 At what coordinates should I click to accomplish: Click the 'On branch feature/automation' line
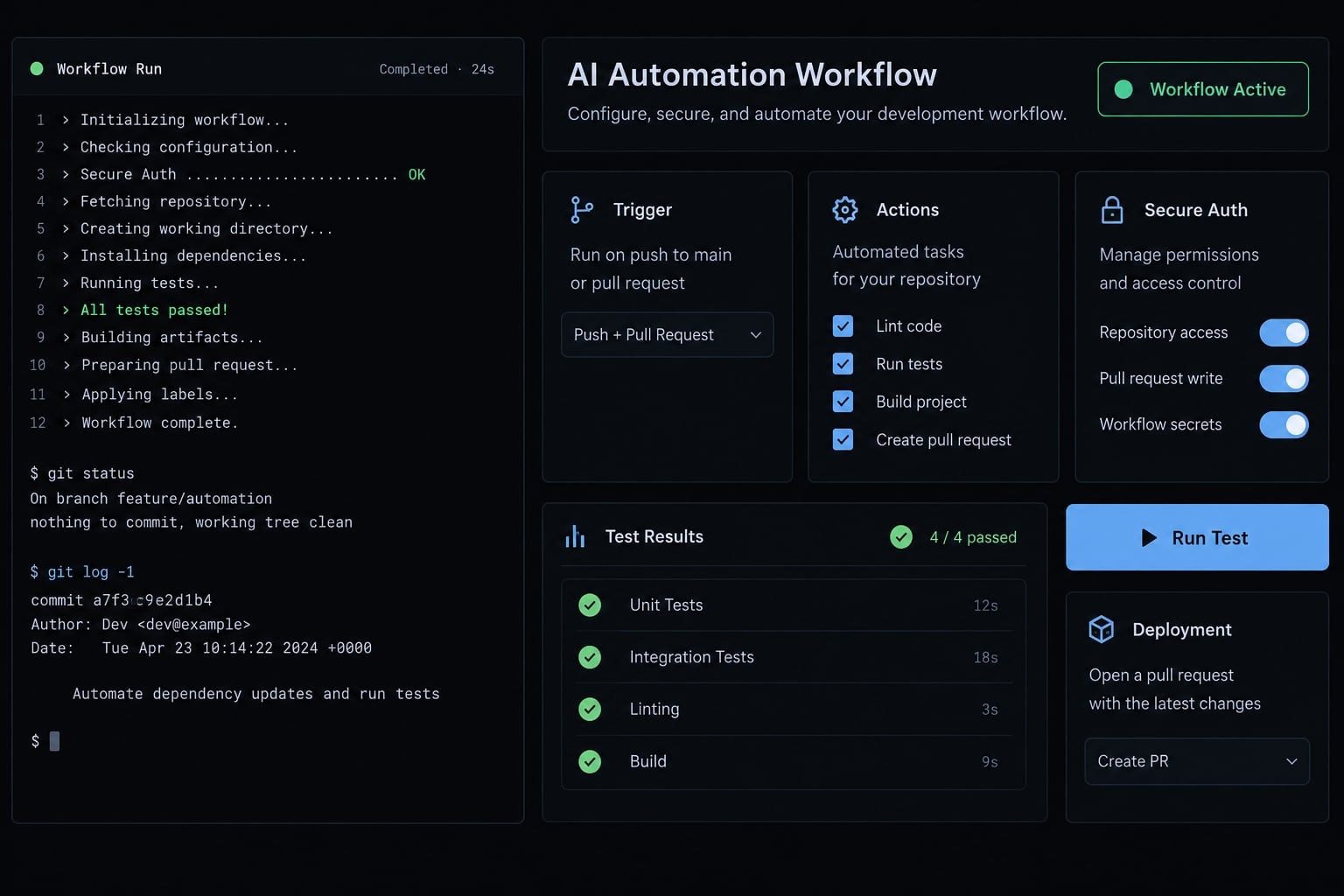[151, 499]
